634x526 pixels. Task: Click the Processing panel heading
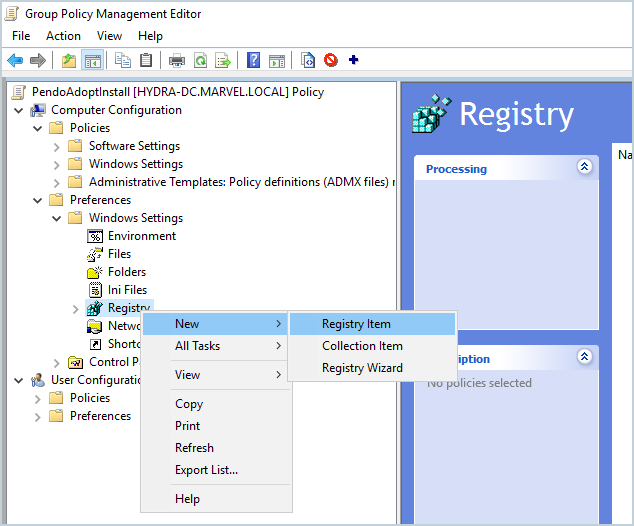[456, 169]
